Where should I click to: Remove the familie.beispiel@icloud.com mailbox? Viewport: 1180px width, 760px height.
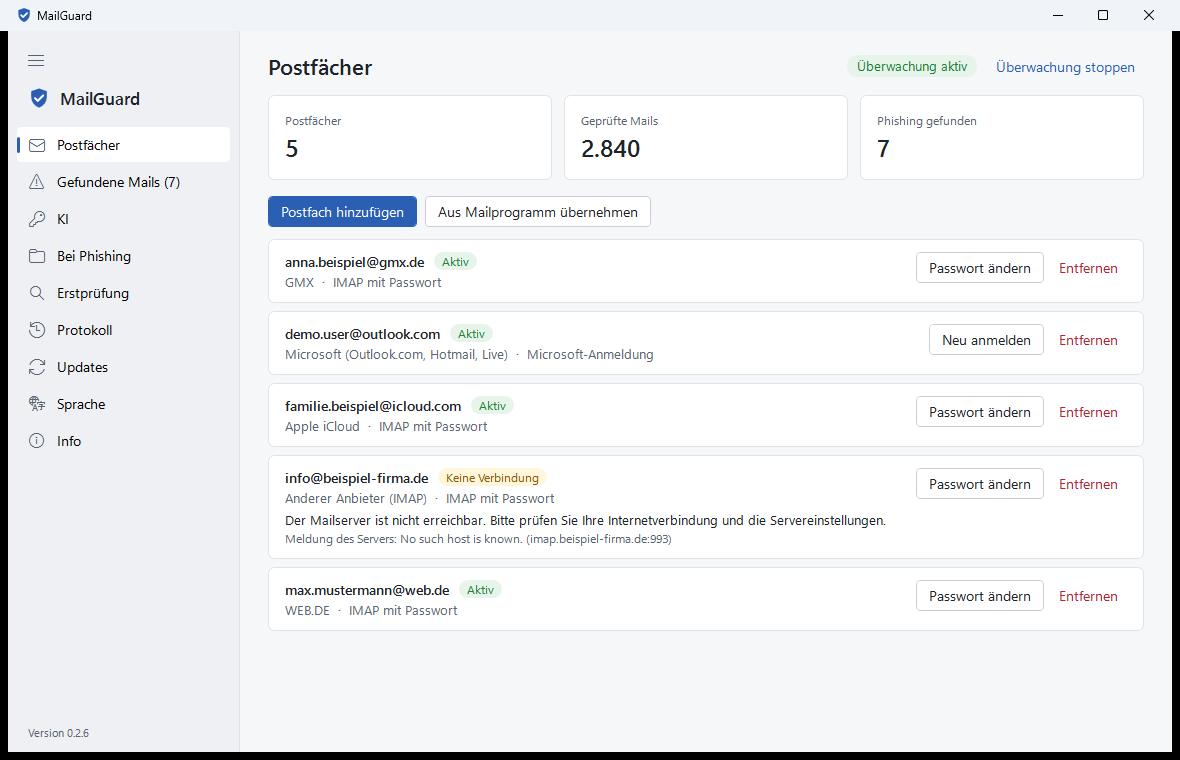click(1088, 412)
